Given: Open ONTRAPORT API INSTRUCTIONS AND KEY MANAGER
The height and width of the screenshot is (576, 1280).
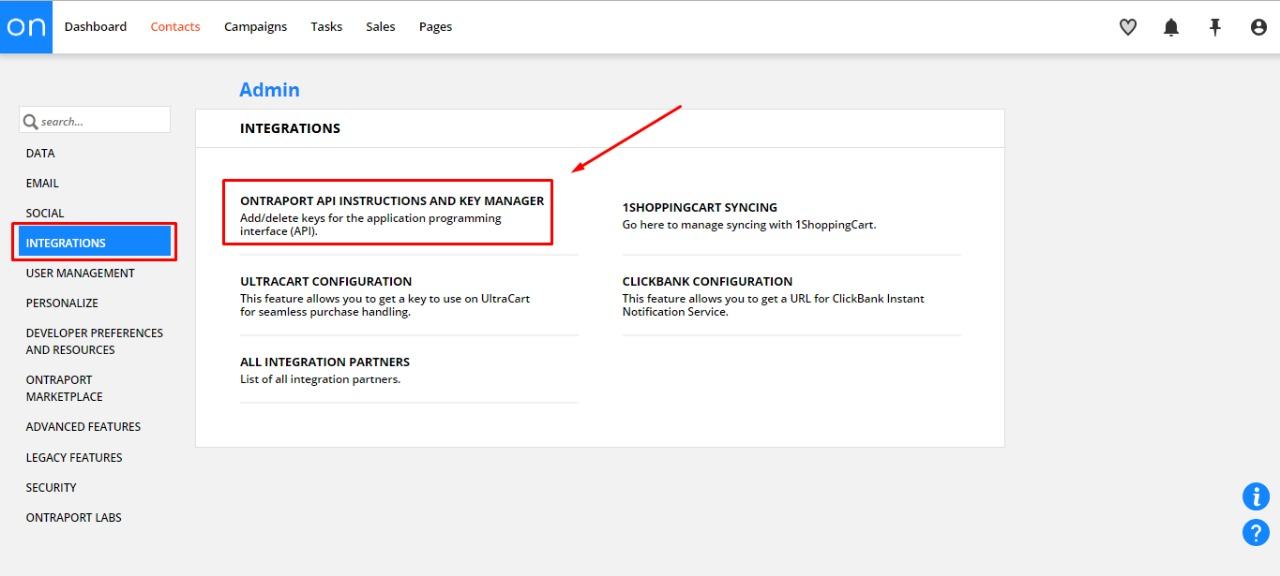Looking at the screenshot, I should click(x=392, y=201).
